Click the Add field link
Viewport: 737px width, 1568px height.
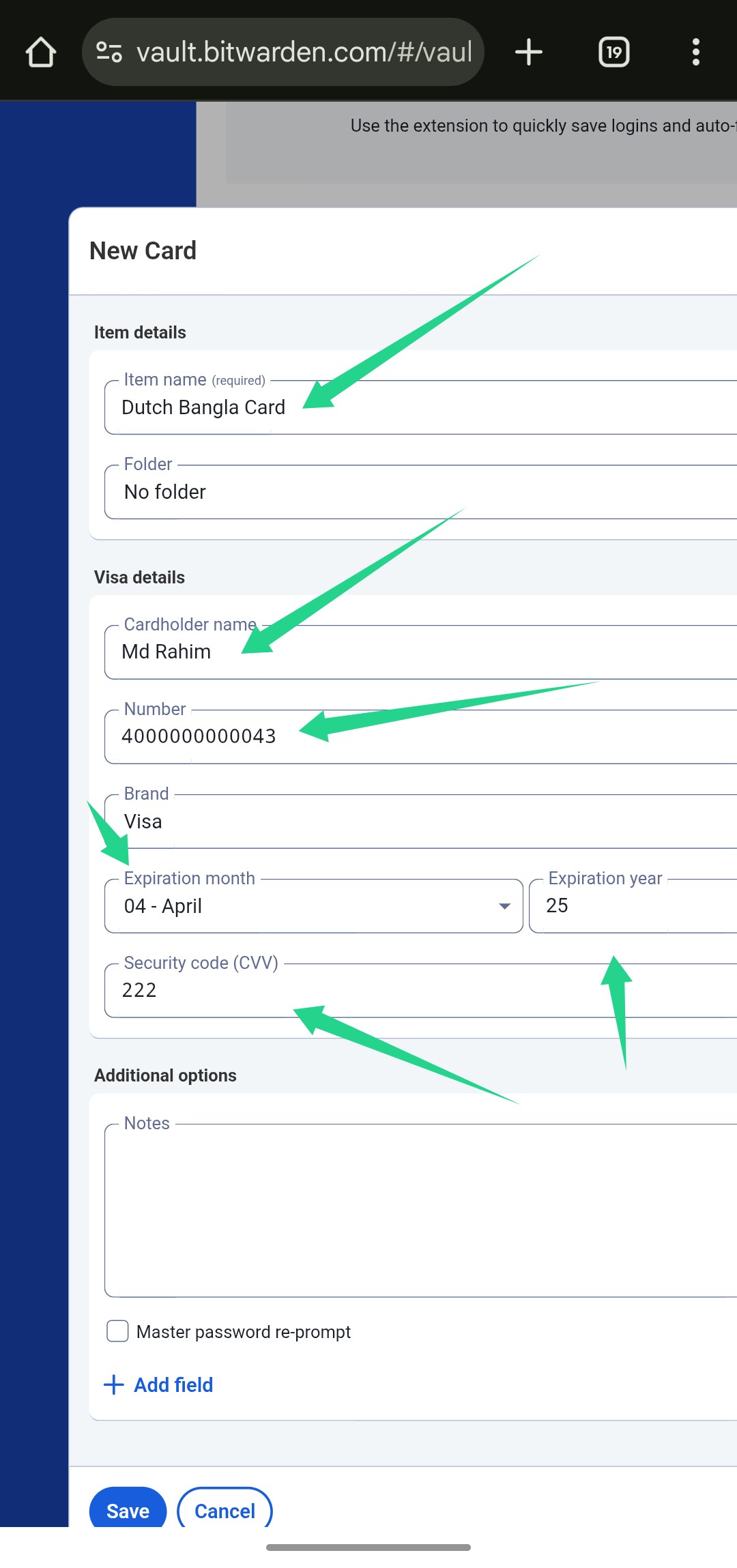(173, 1384)
